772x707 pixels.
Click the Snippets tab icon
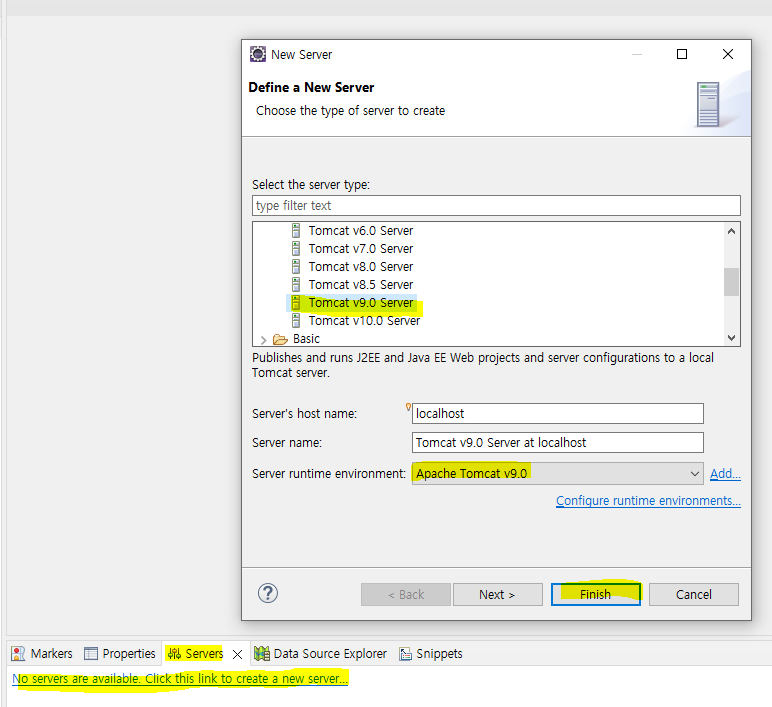[x=406, y=654]
